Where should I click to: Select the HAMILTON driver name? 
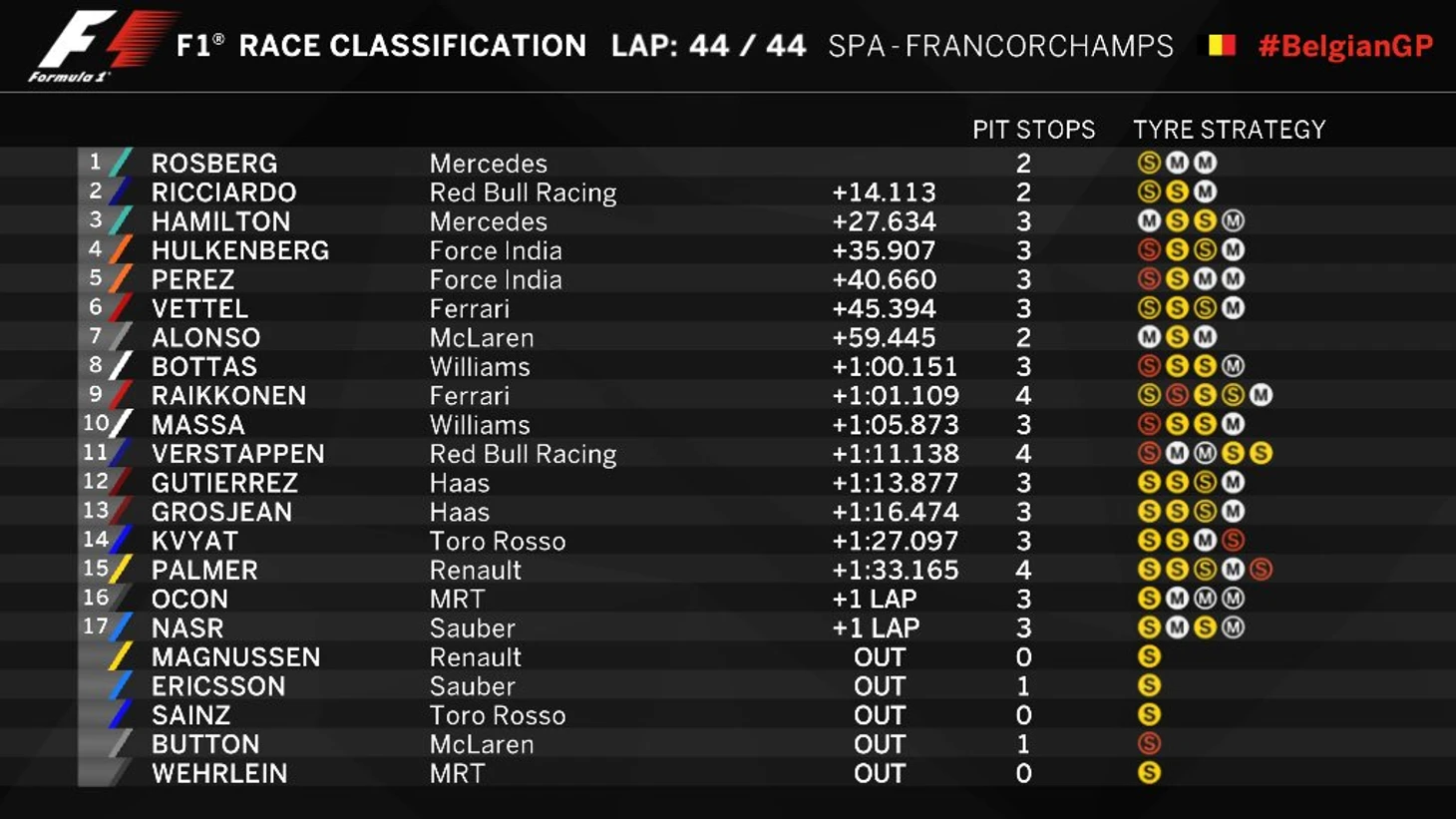point(220,221)
